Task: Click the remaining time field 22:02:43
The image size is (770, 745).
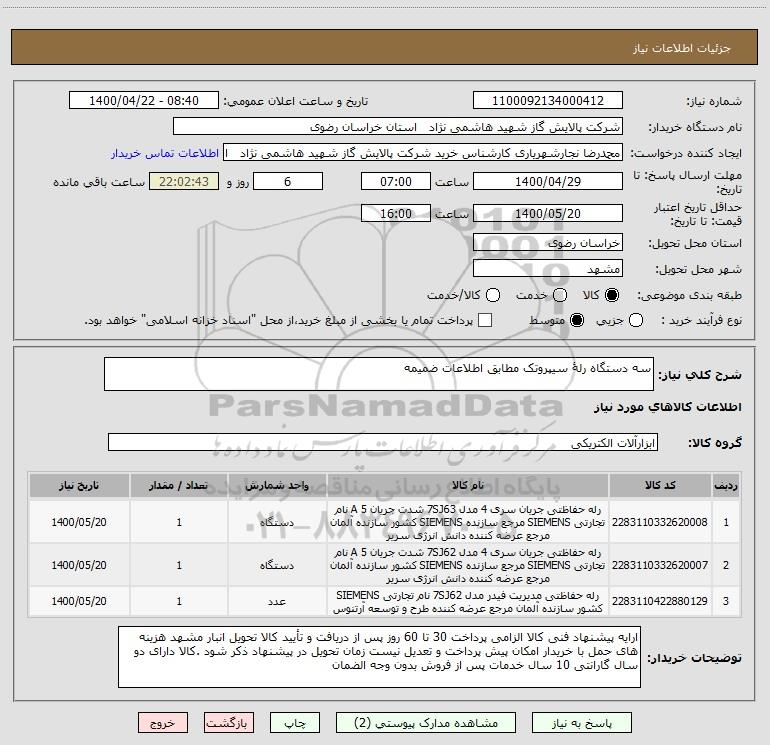Action: tap(184, 181)
